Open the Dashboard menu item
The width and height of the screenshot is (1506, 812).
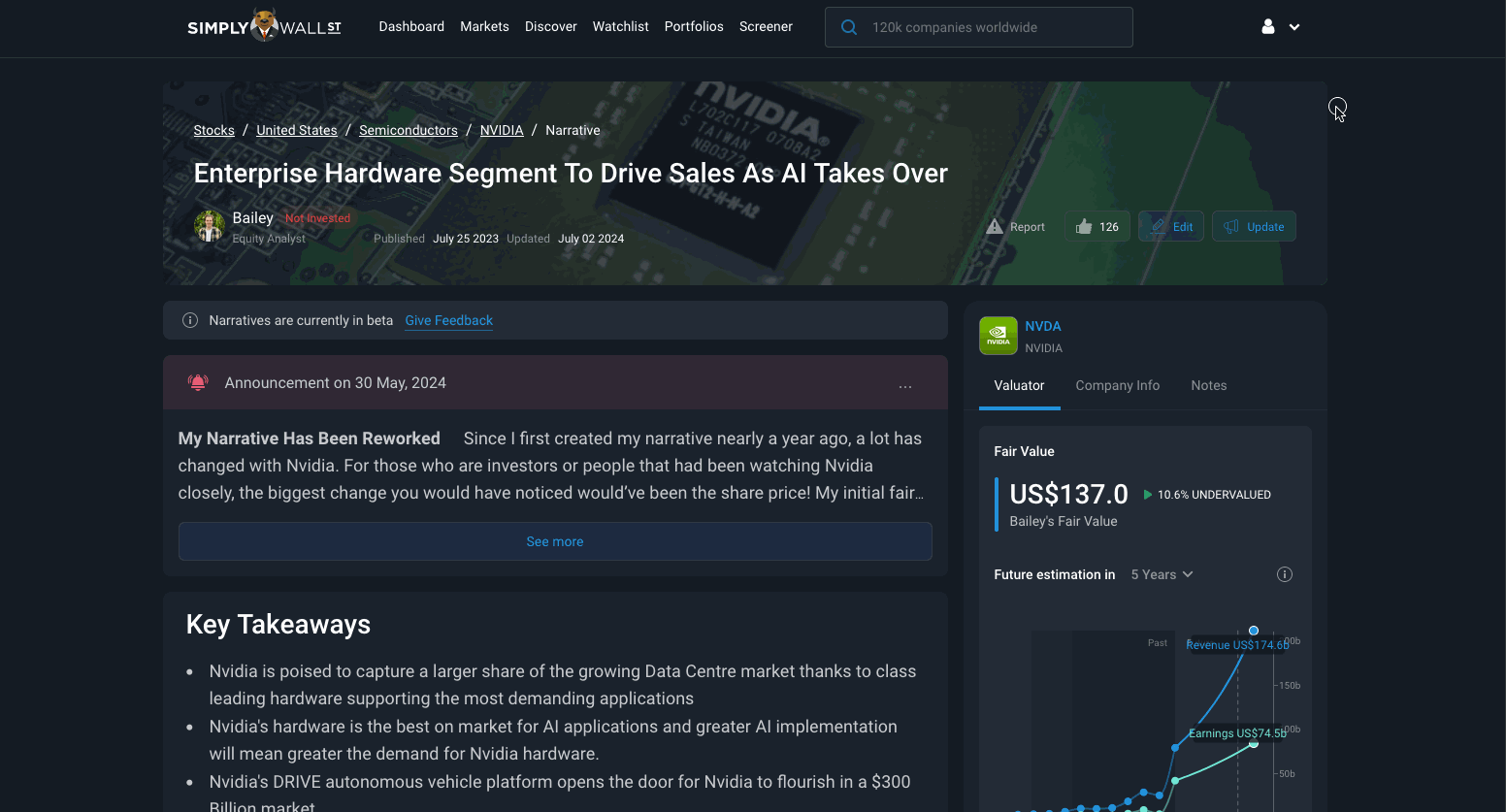click(x=411, y=27)
